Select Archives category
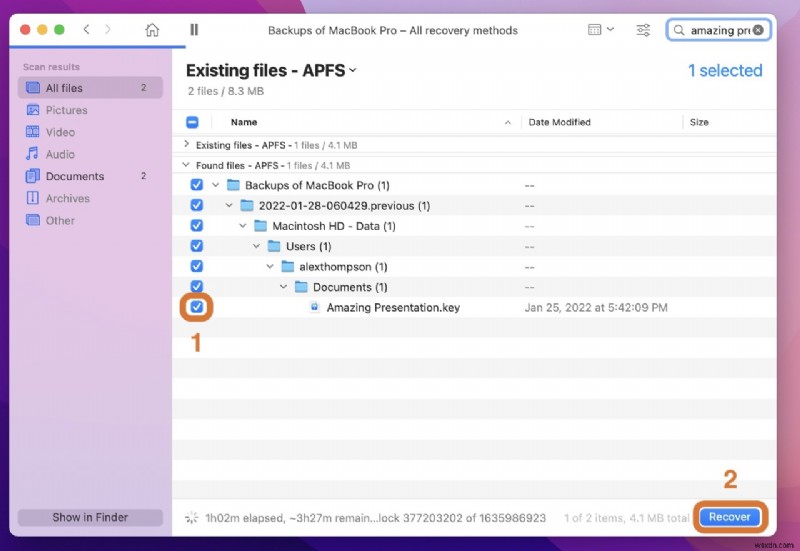800x551 pixels. pos(67,198)
